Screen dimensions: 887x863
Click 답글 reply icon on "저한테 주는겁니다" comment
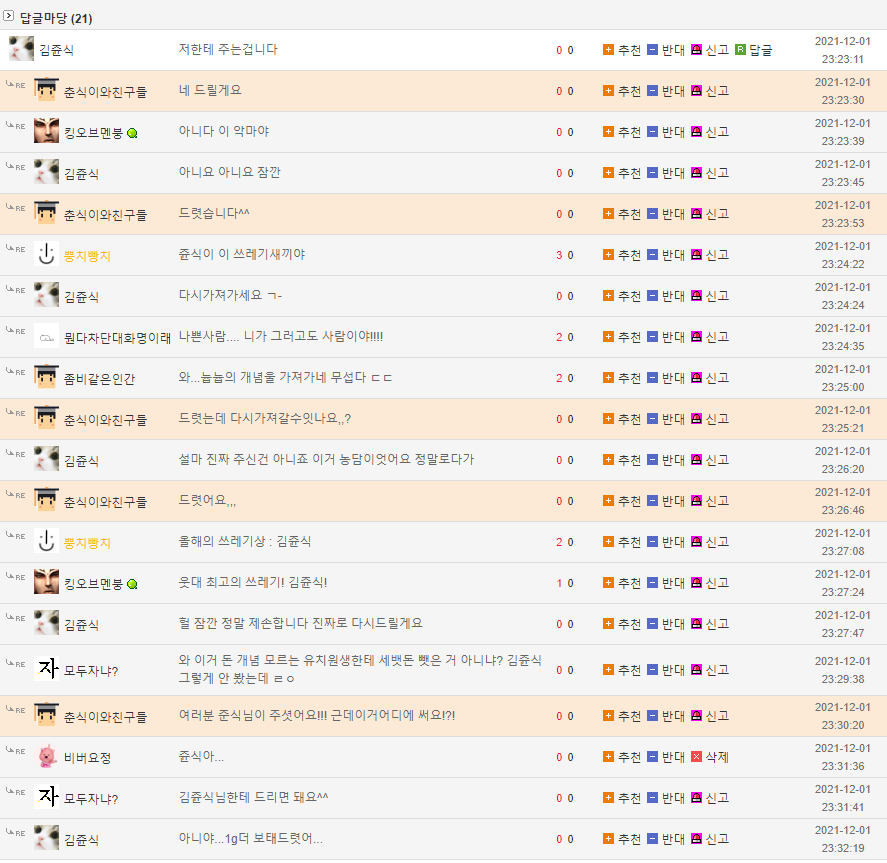click(x=741, y=50)
